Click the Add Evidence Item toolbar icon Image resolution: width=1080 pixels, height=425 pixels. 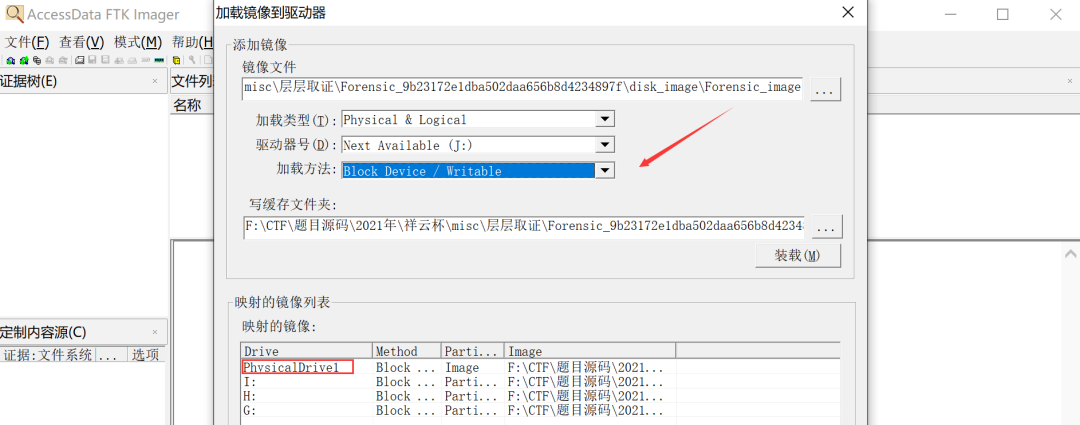[x=10, y=61]
